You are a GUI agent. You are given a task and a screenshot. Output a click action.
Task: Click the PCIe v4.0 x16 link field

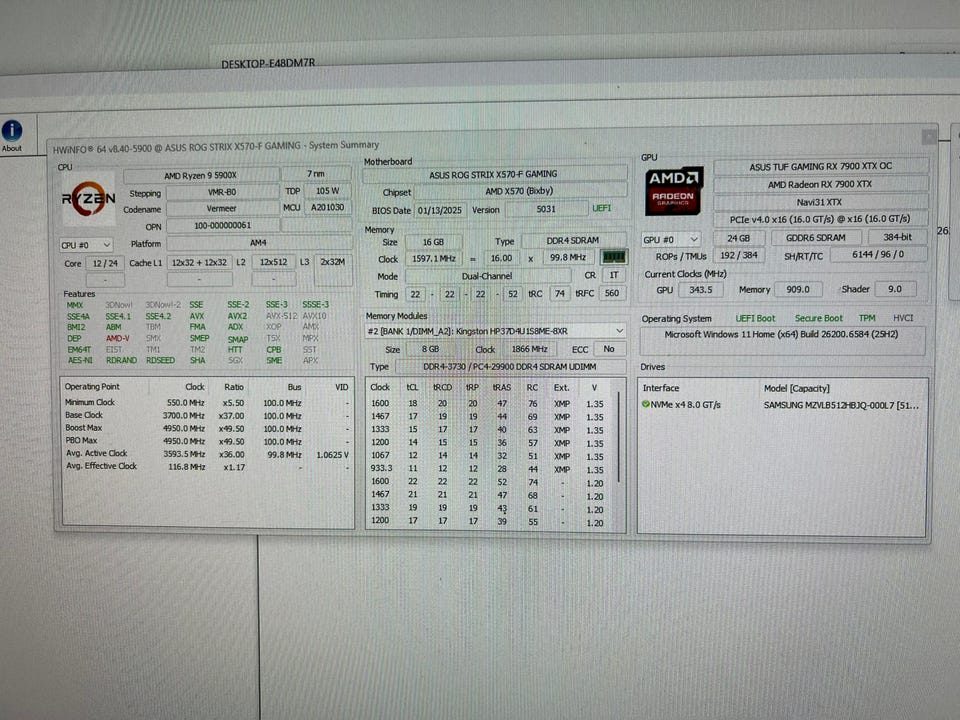coord(820,219)
